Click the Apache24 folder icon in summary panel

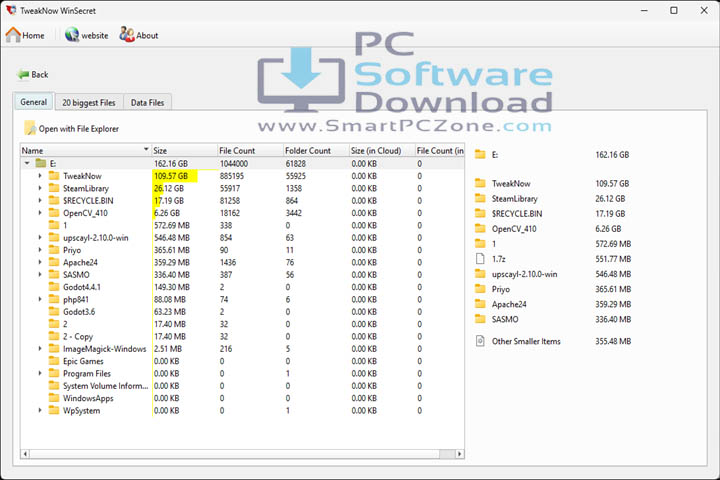click(480, 304)
